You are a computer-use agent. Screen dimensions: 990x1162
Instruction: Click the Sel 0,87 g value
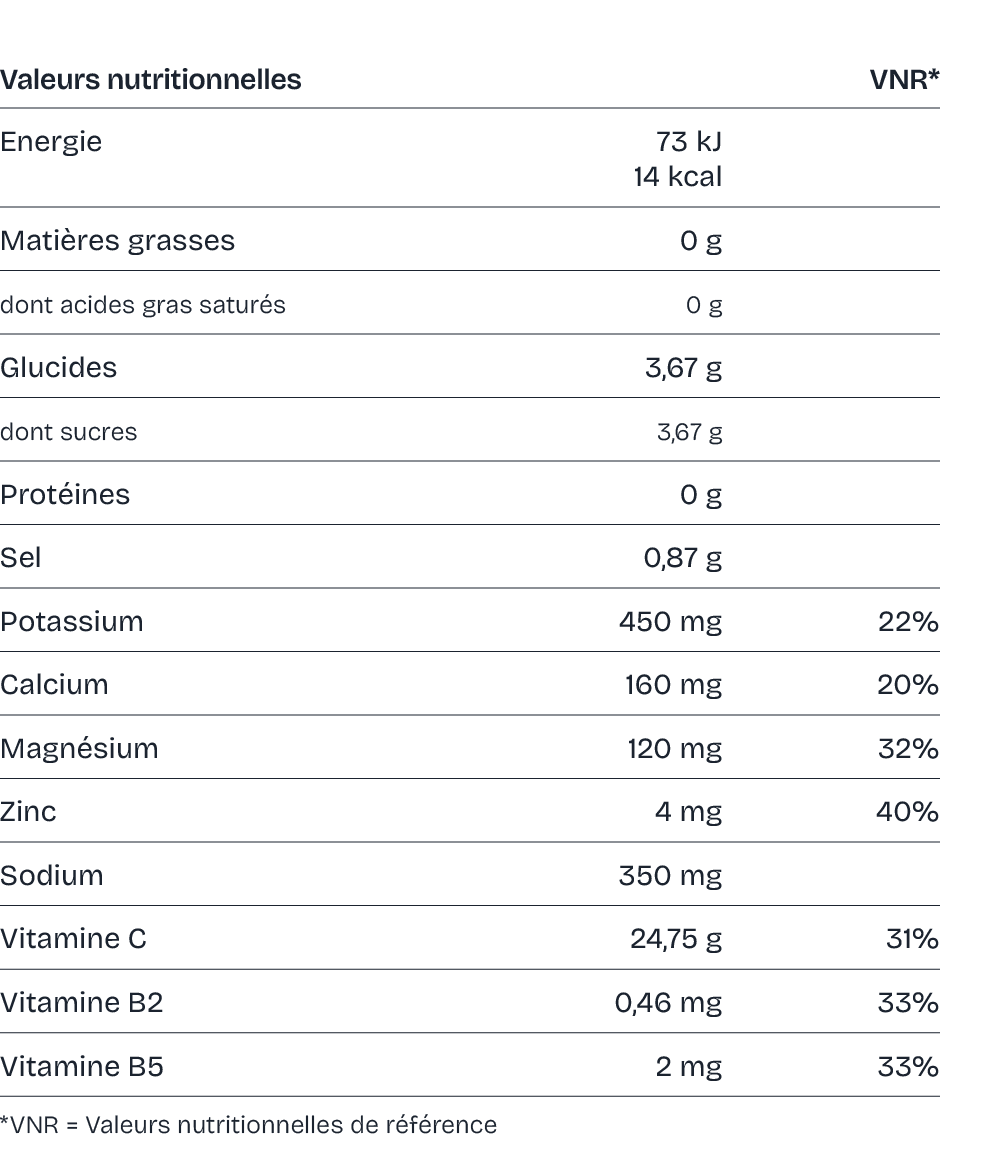click(x=682, y=558)
